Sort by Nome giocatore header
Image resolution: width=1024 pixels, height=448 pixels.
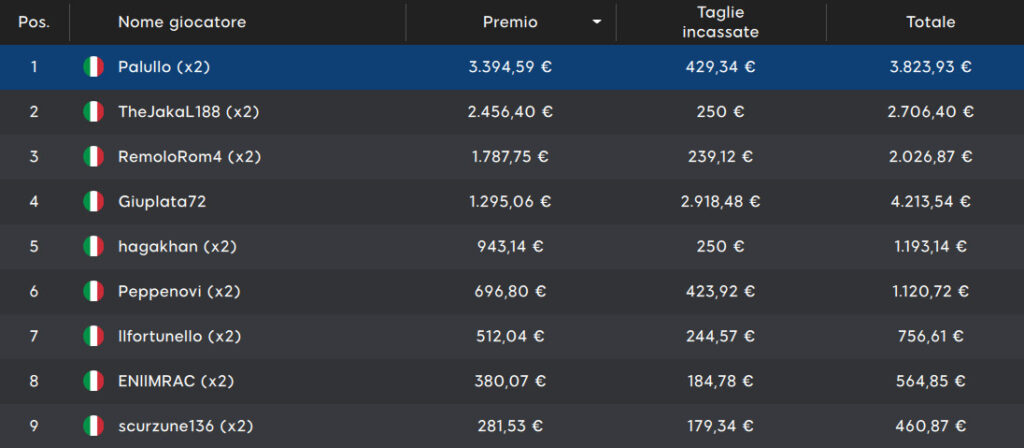click(x=182, y=22)
